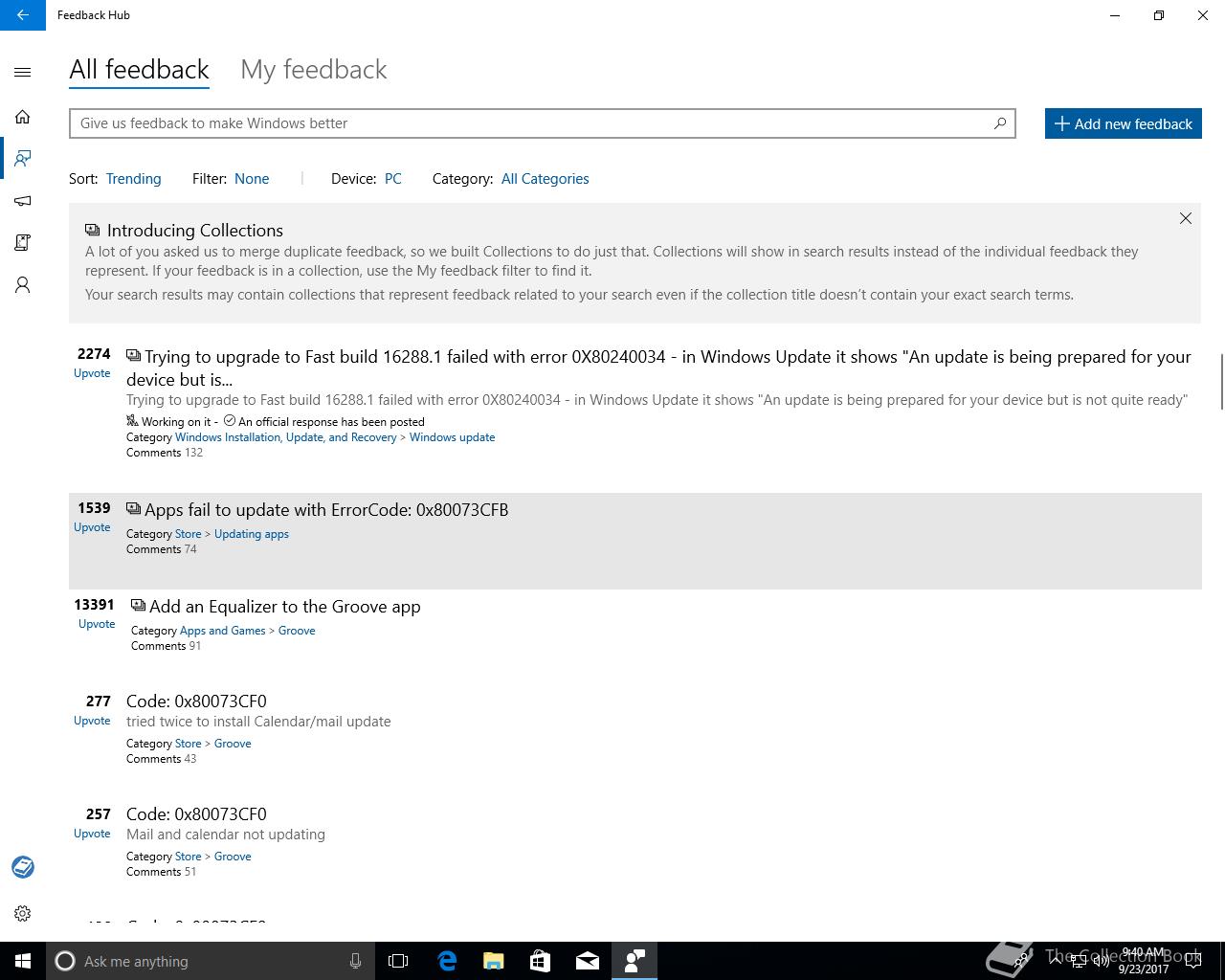Click the collection icon beside Fast build title
The width and height of the screenshot is (1225, 980).
click(x=133, y=356)
